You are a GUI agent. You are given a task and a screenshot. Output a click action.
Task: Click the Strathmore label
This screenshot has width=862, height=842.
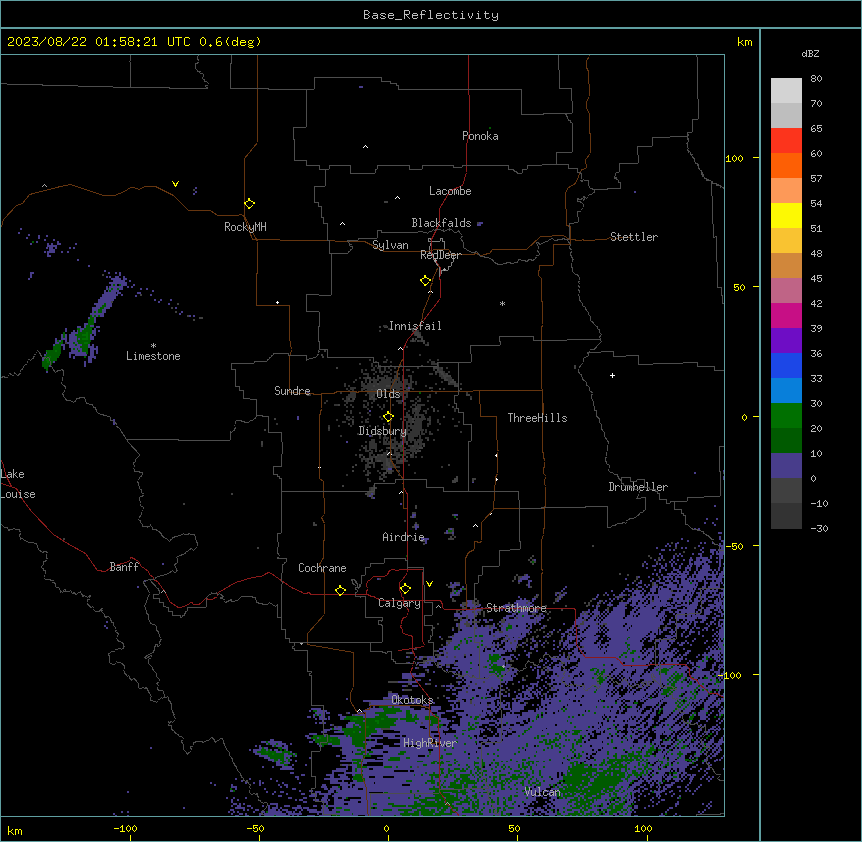pyautogui.click(x=516, y=608)
